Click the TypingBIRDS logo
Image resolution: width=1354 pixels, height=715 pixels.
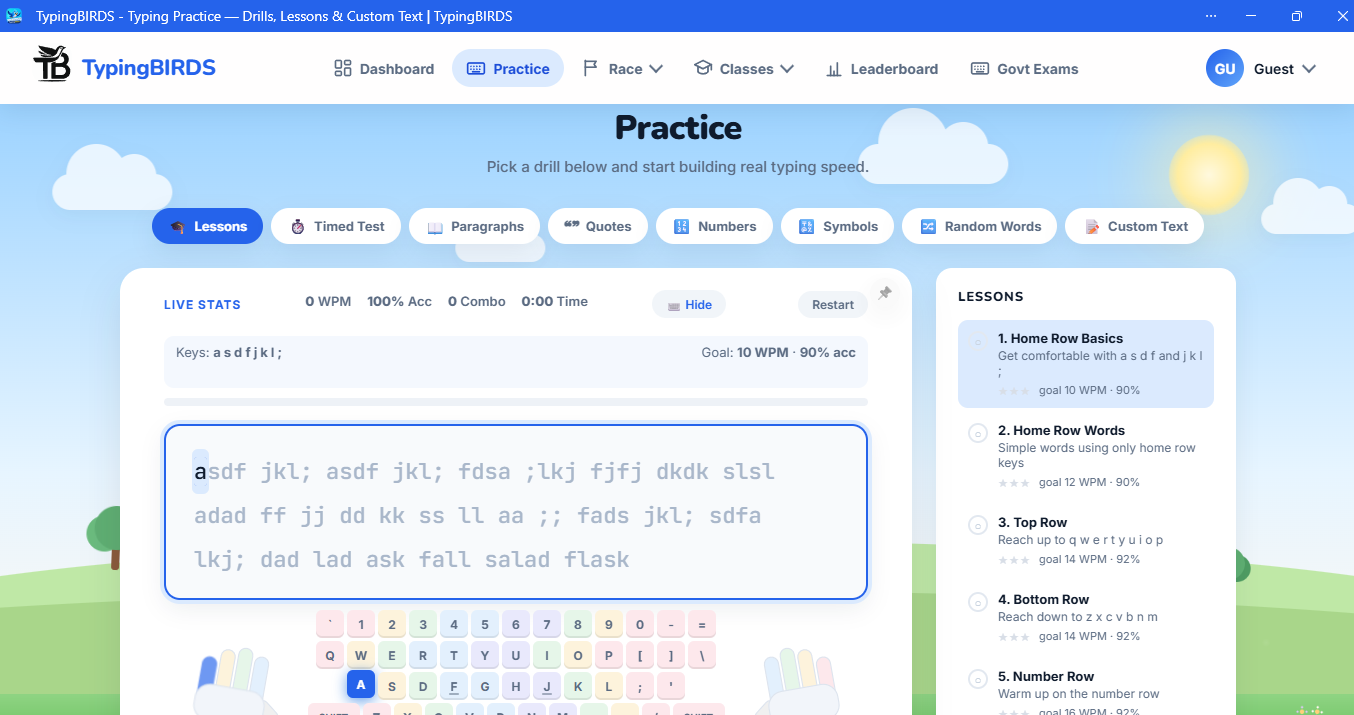coord(124,67)
